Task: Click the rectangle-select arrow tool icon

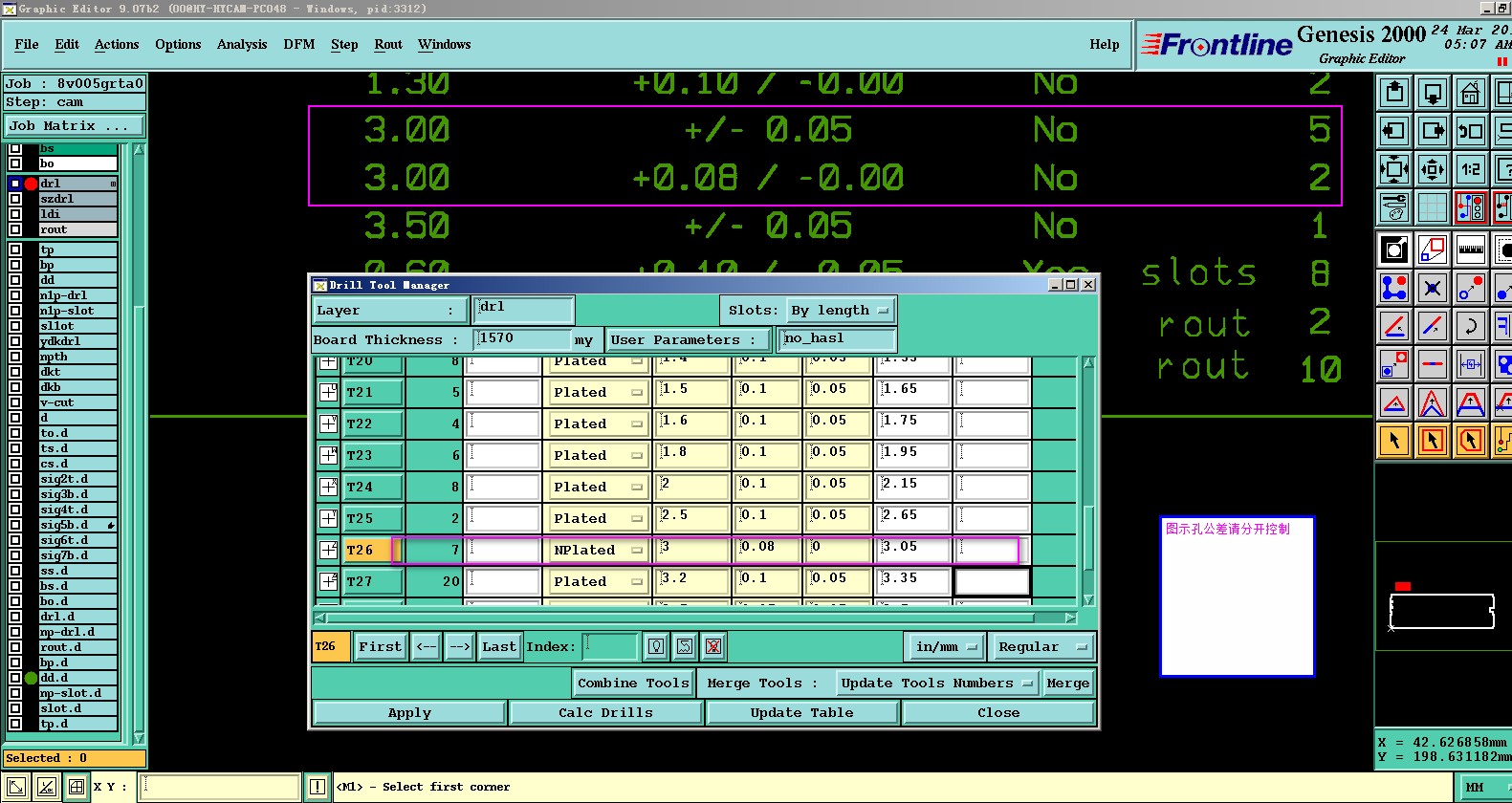Action: (x=1433, y=441)
